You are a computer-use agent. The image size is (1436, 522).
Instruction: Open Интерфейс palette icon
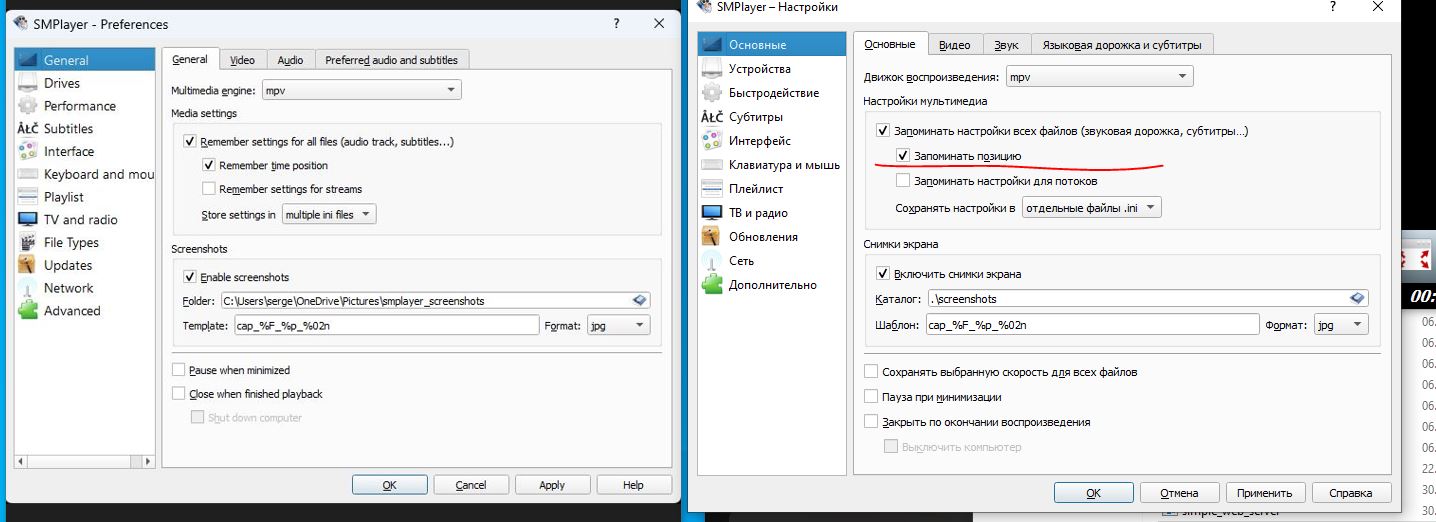tap(712, 141)
